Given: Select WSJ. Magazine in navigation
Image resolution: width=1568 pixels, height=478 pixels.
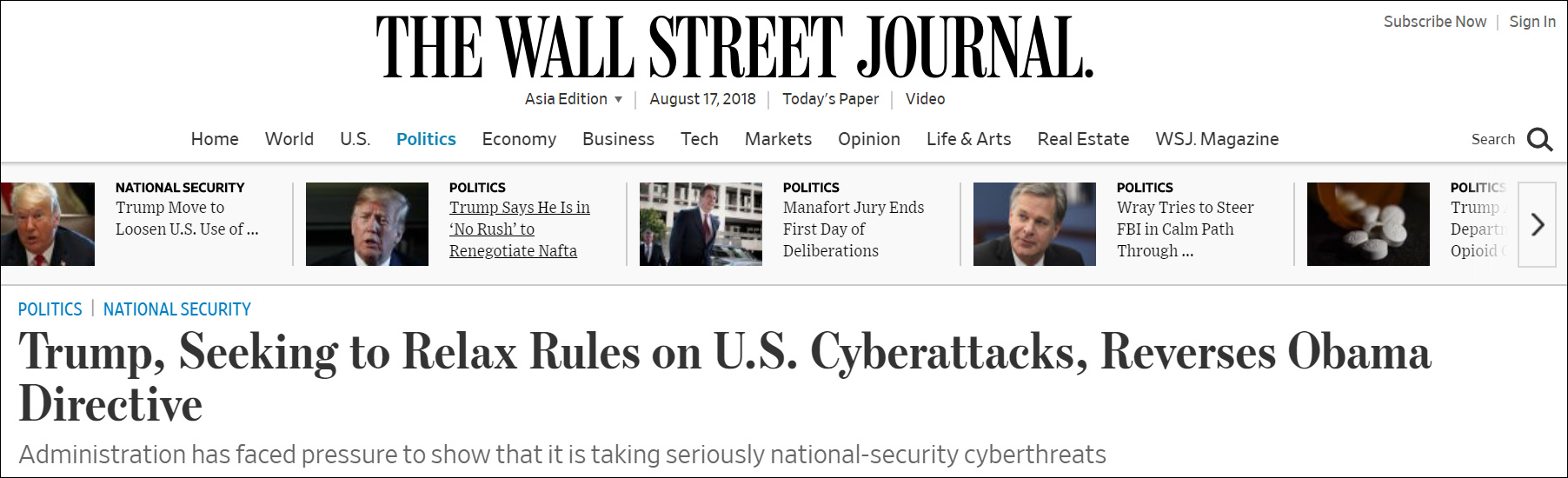Looking at the screenshot, I should (x=1217, y=139).
